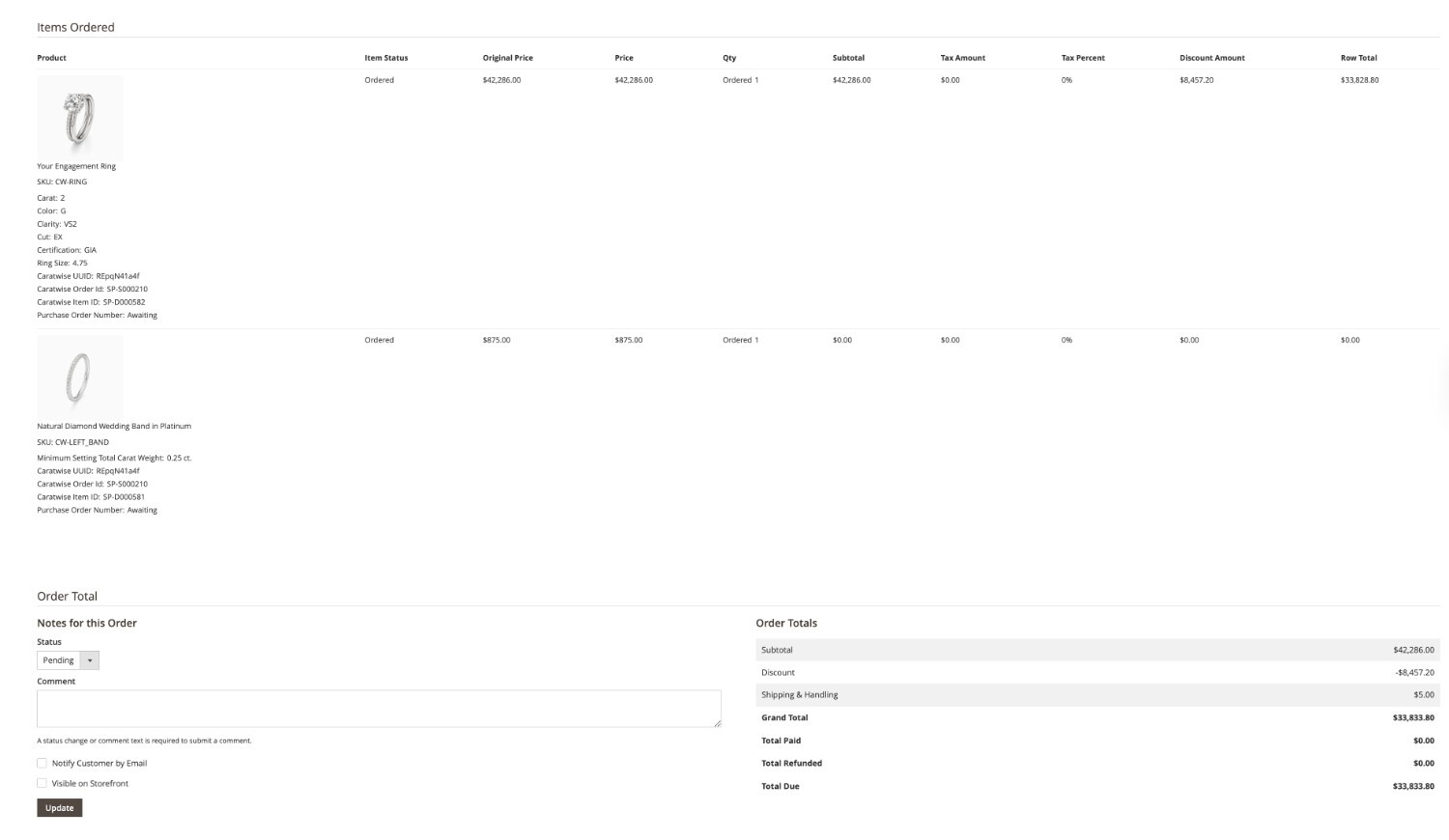Click the Update button
The width and height of the screenshot is (1449, 840).
(59, 807)
